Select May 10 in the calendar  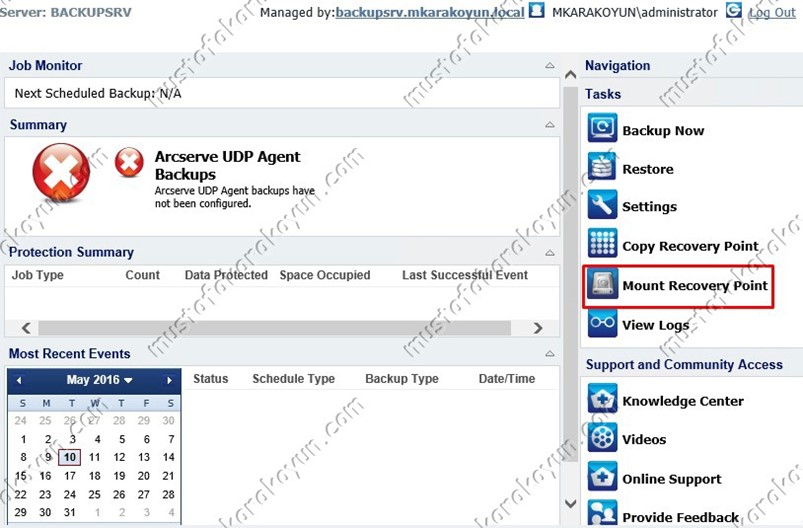70,457
